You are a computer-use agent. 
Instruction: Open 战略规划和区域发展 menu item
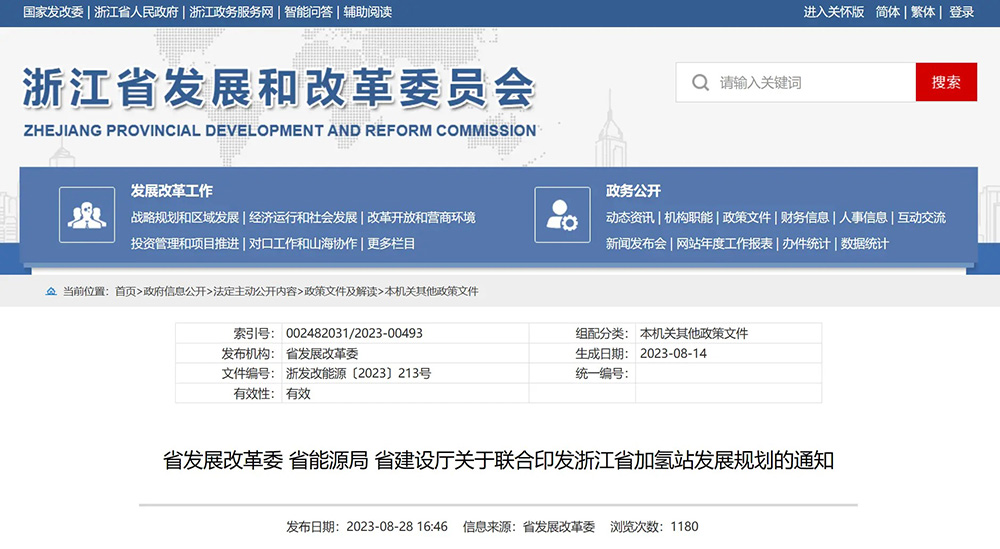(185, 217)
